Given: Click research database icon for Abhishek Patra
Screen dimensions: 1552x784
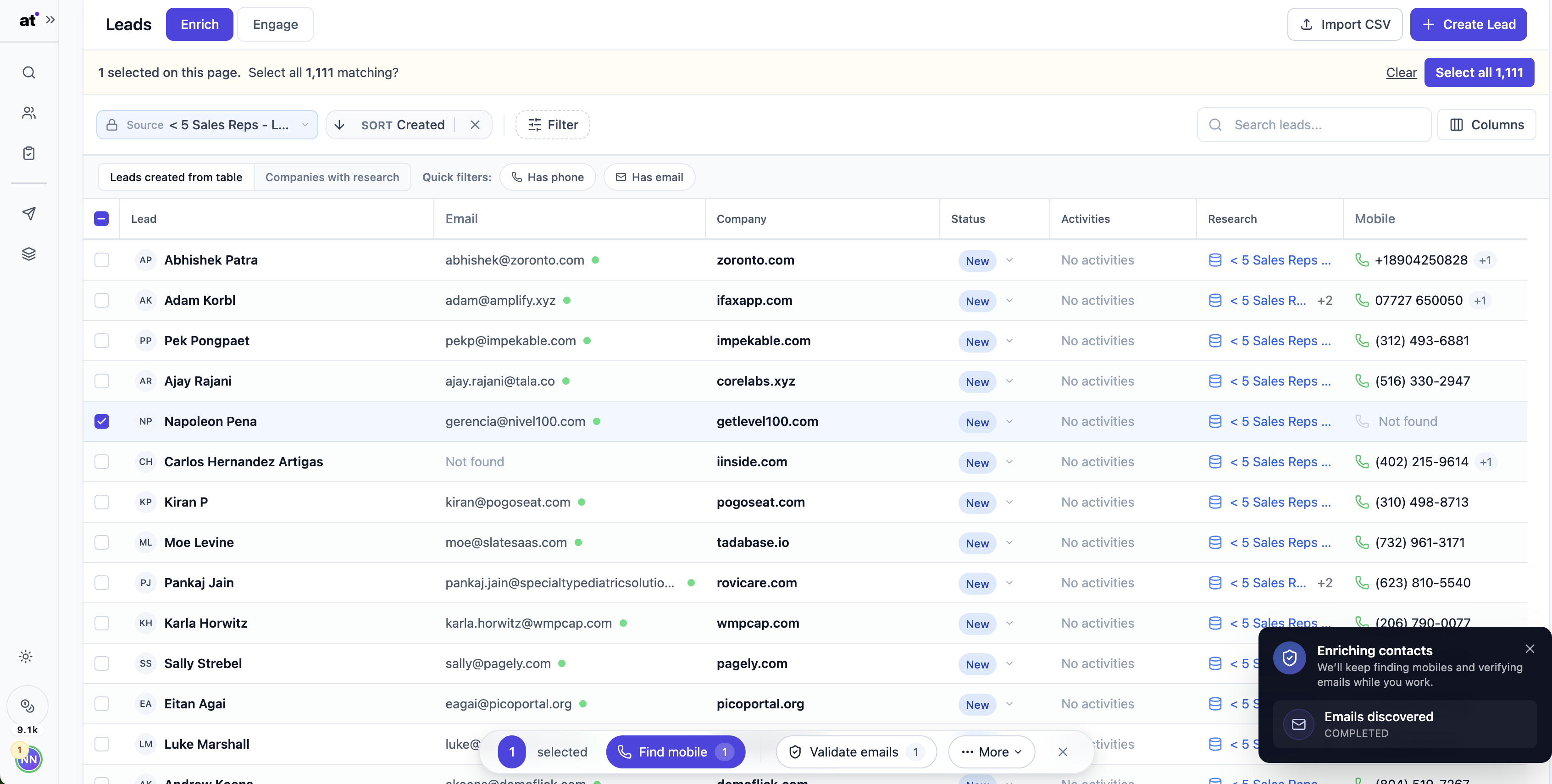Looking at the screenshot, I should [1215, 260].
